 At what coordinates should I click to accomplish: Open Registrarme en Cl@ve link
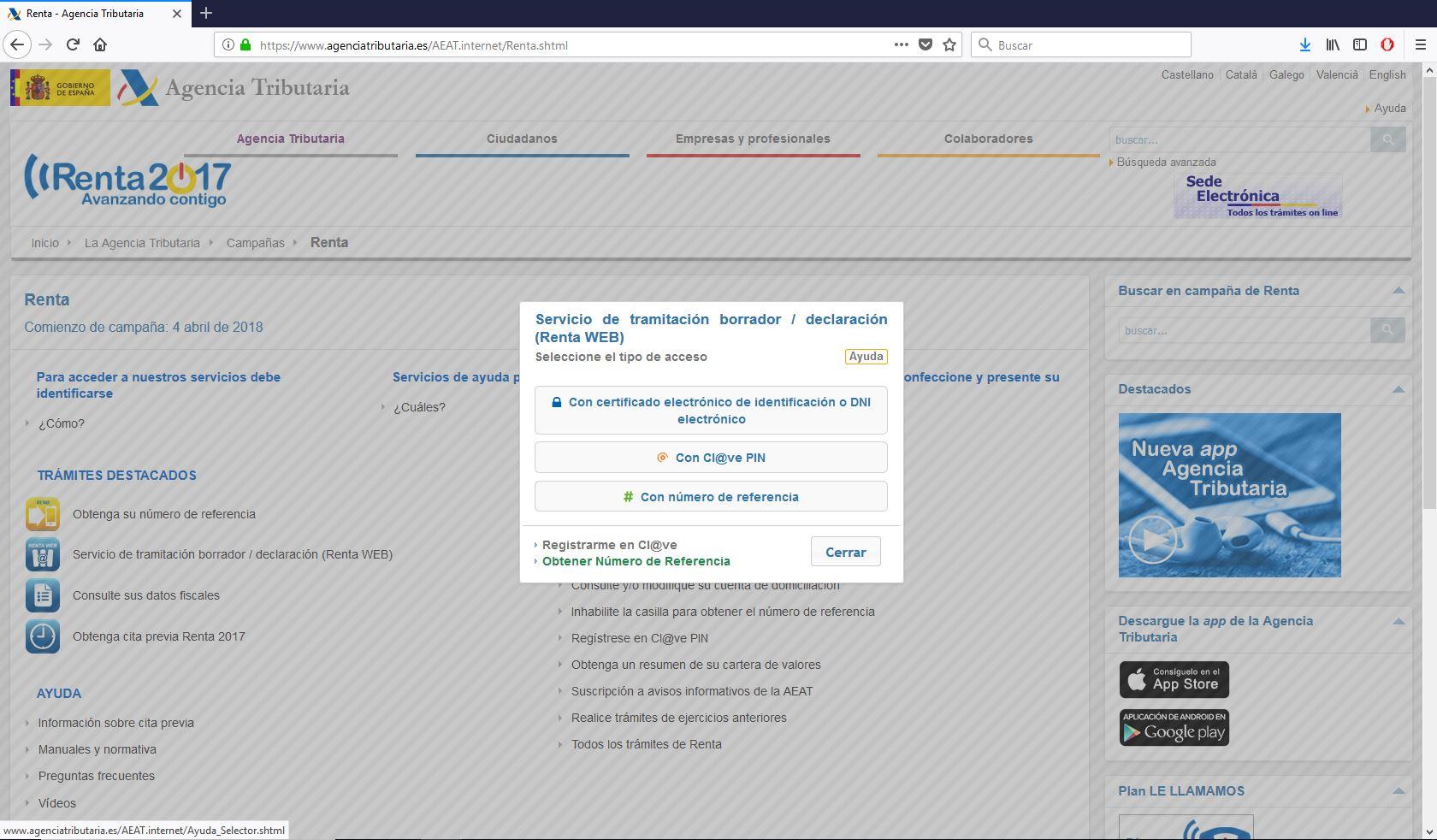tap(609, 545)
